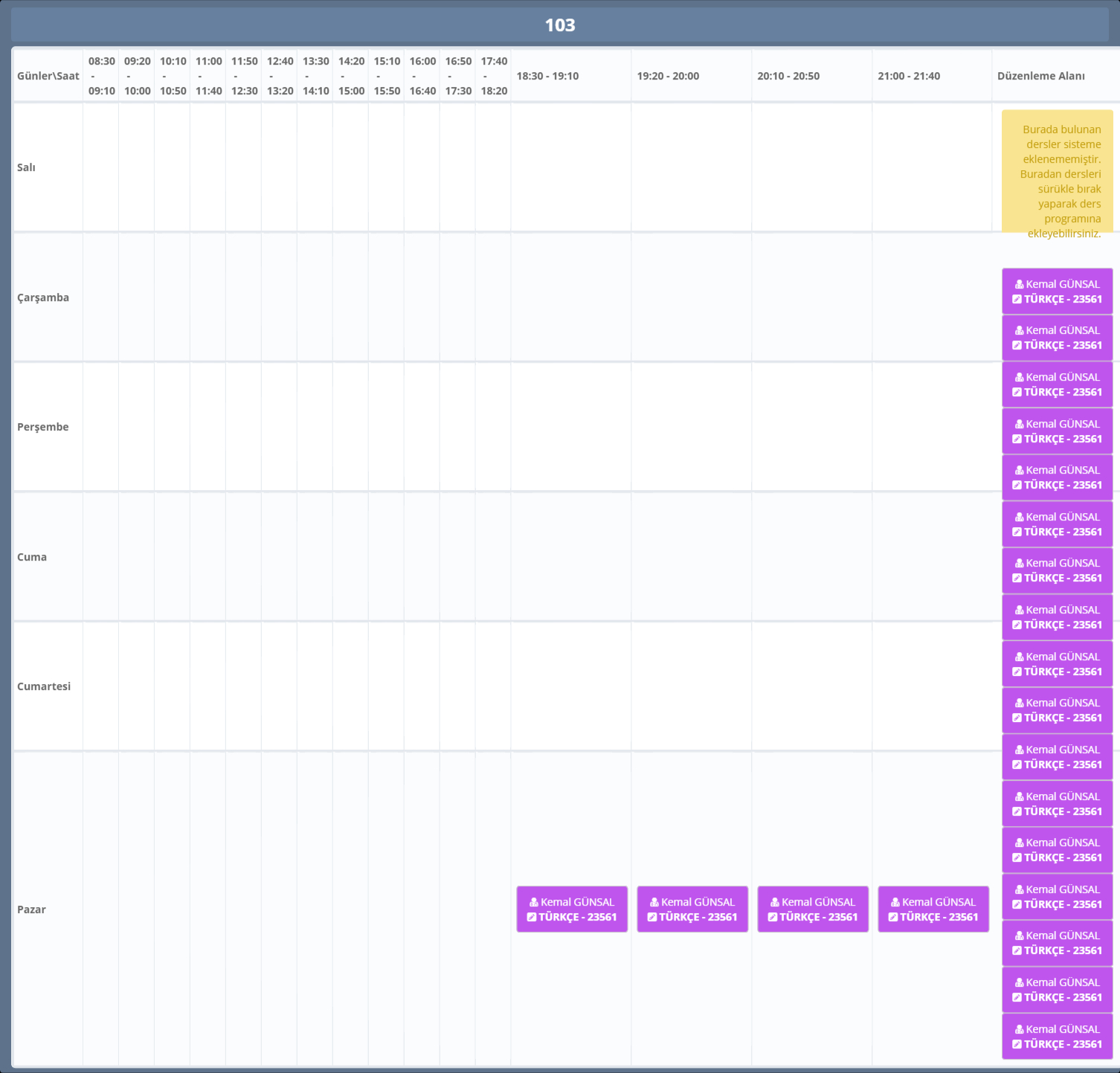Click the 21:00 - 21:40 time column header
This screenshot has height=1073, width=1120.
(908, 76)
